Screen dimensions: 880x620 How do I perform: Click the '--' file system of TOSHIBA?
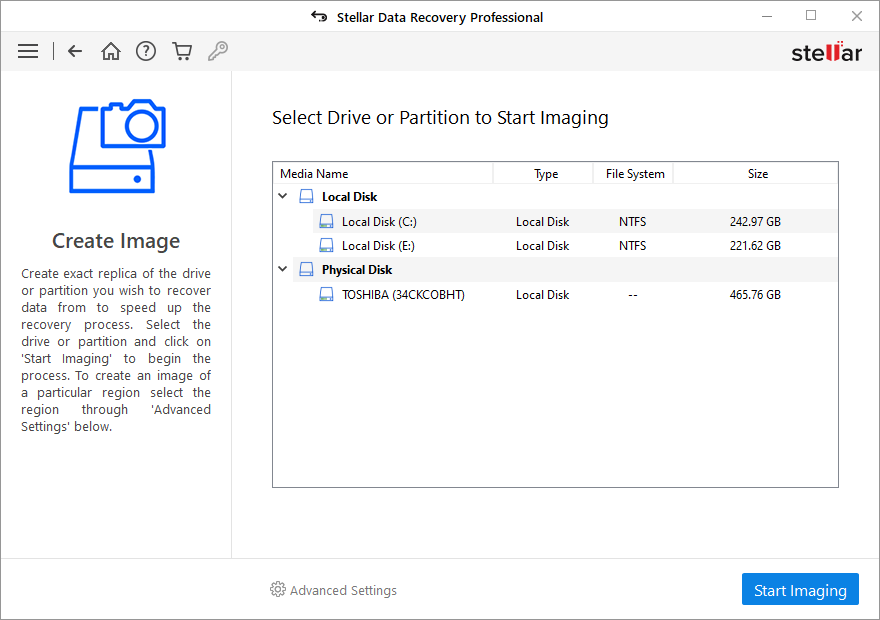[x=632, y=295]
